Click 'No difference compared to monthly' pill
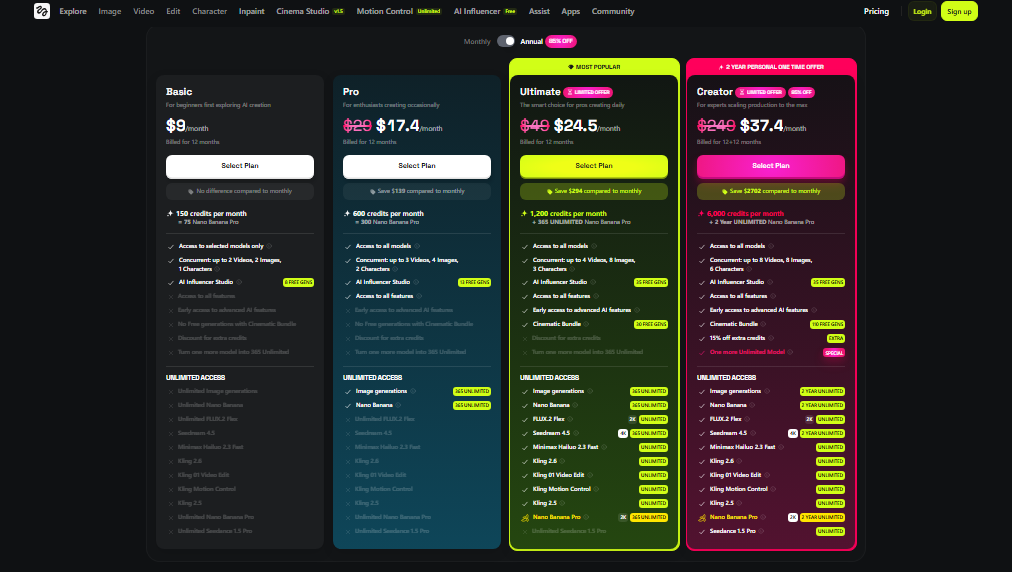Viewport: 1012px width, 572px height. (240, 191)
